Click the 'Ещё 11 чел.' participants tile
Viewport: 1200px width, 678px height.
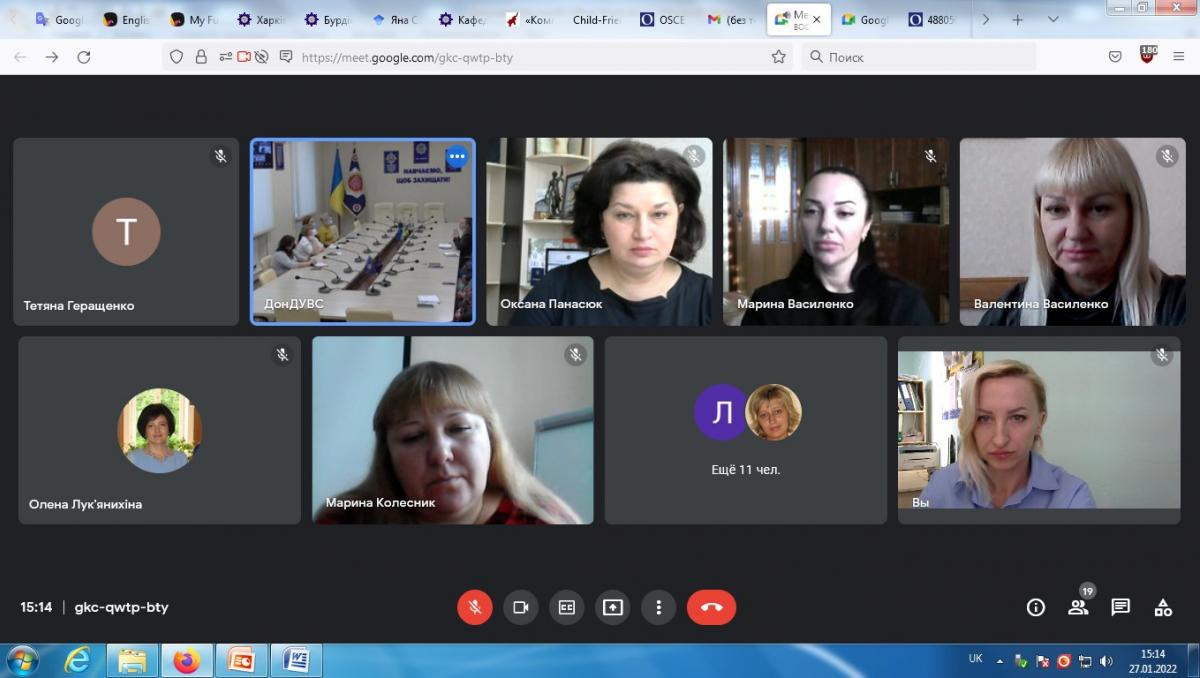pyautogui.click(x=746, y=430)
